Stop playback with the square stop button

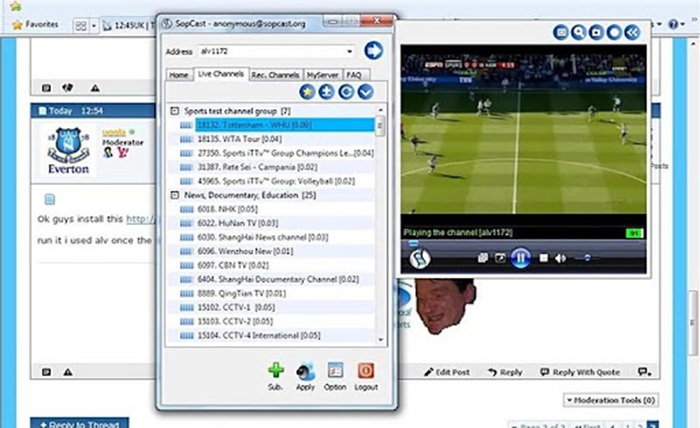pyautogui.click(x=543, y=258)
